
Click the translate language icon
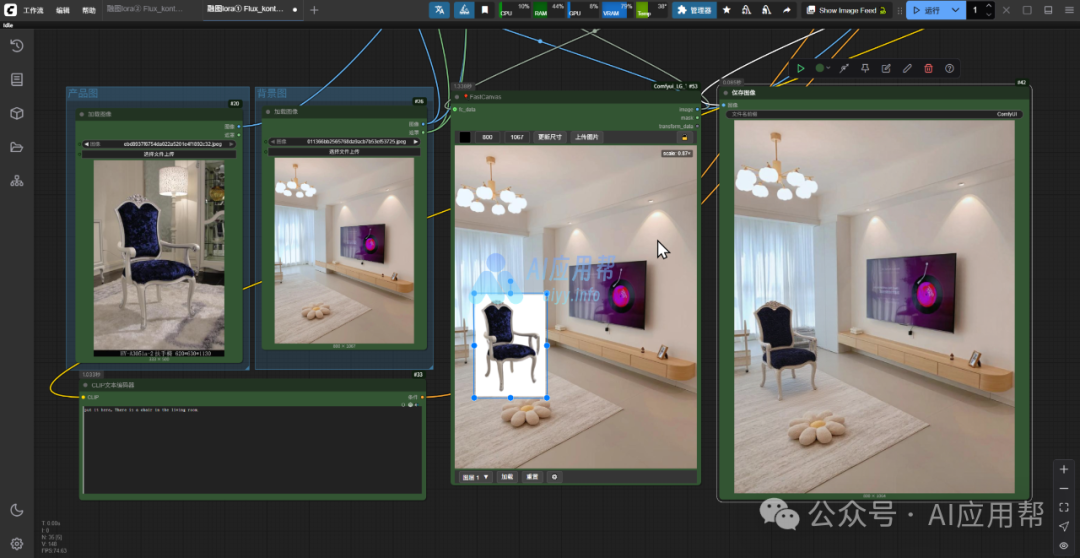(439, 10)
